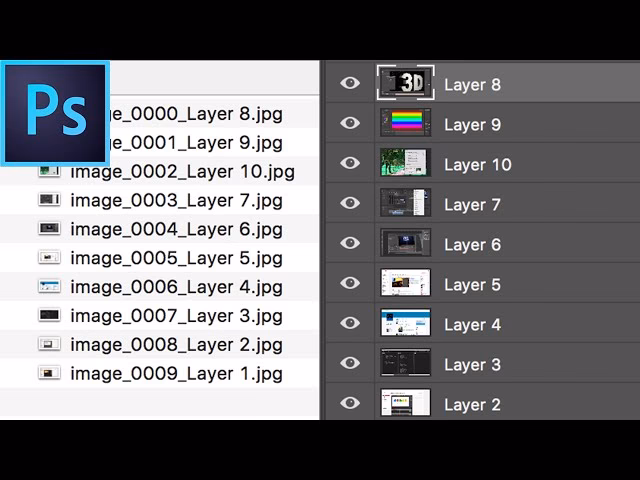Select file image_0001_Layer 9.jpg
Screen dimensions: 640x480
click(x=196, y=143)
